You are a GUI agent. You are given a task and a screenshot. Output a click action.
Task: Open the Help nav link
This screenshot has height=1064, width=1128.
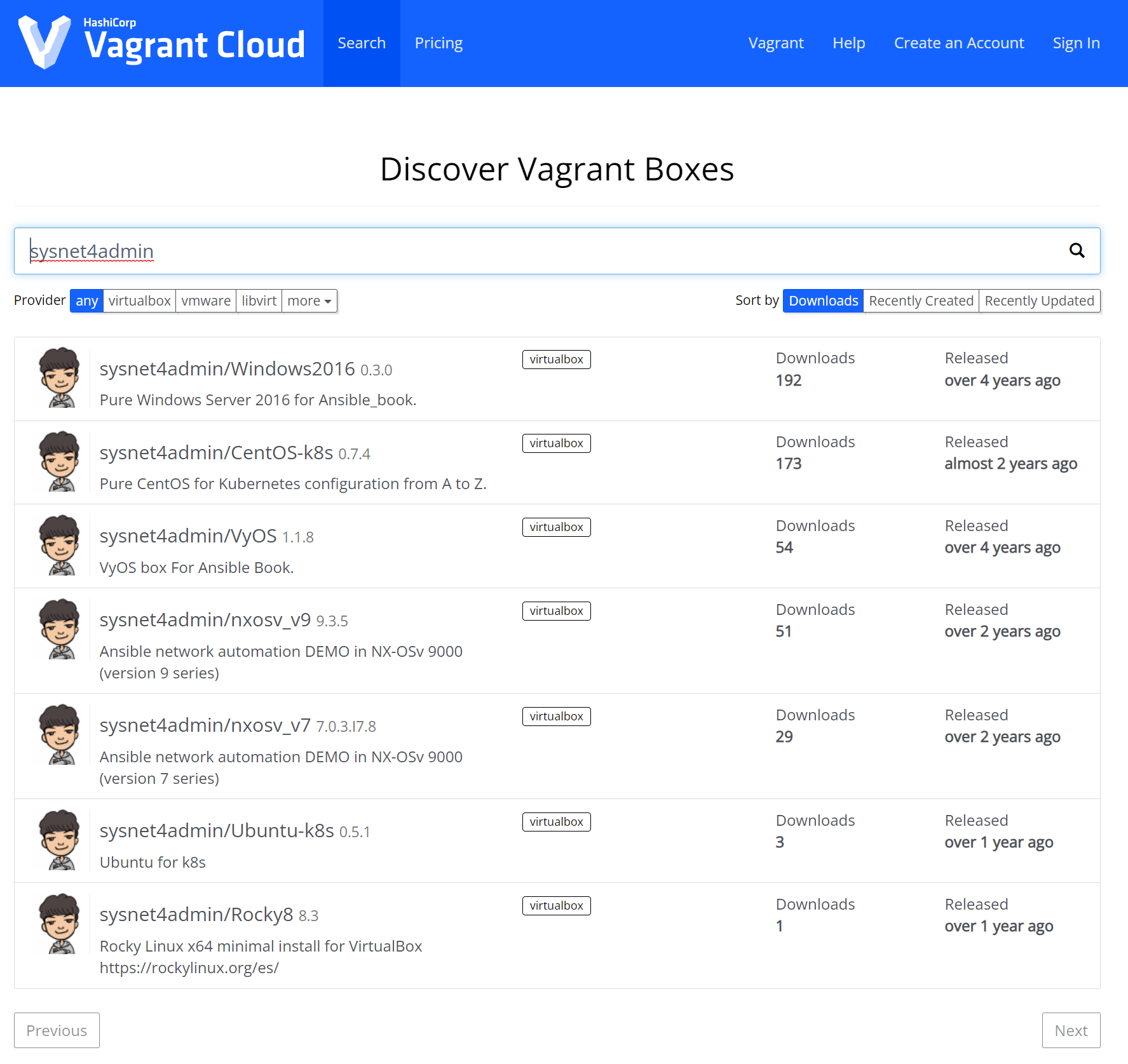(x=849, y=43)
